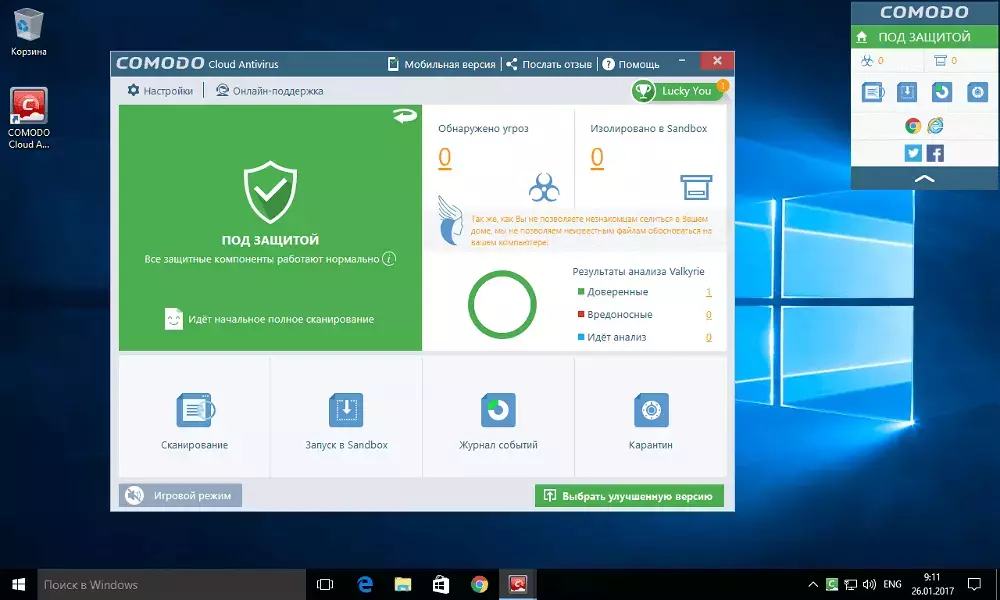1000x600 pixels.
Task: Show hidden tray icons with the taskbar chevron
Action: (x=813, y=584)
